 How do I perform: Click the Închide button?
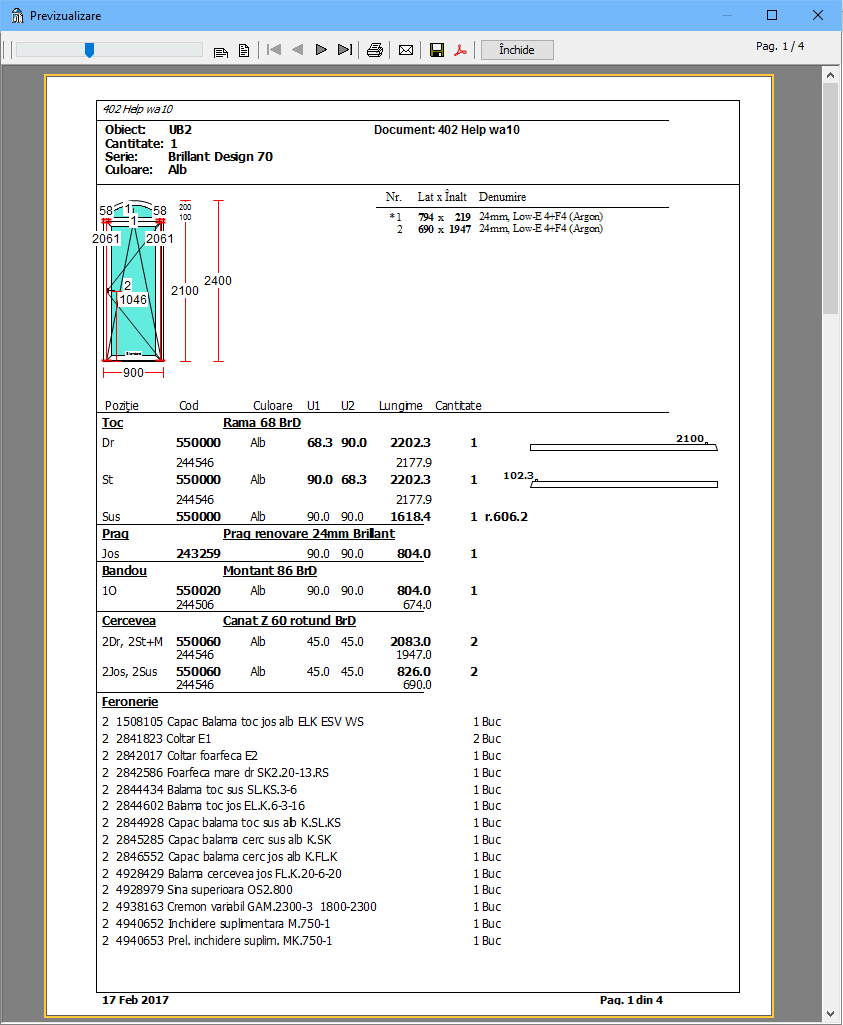(517, 50)
